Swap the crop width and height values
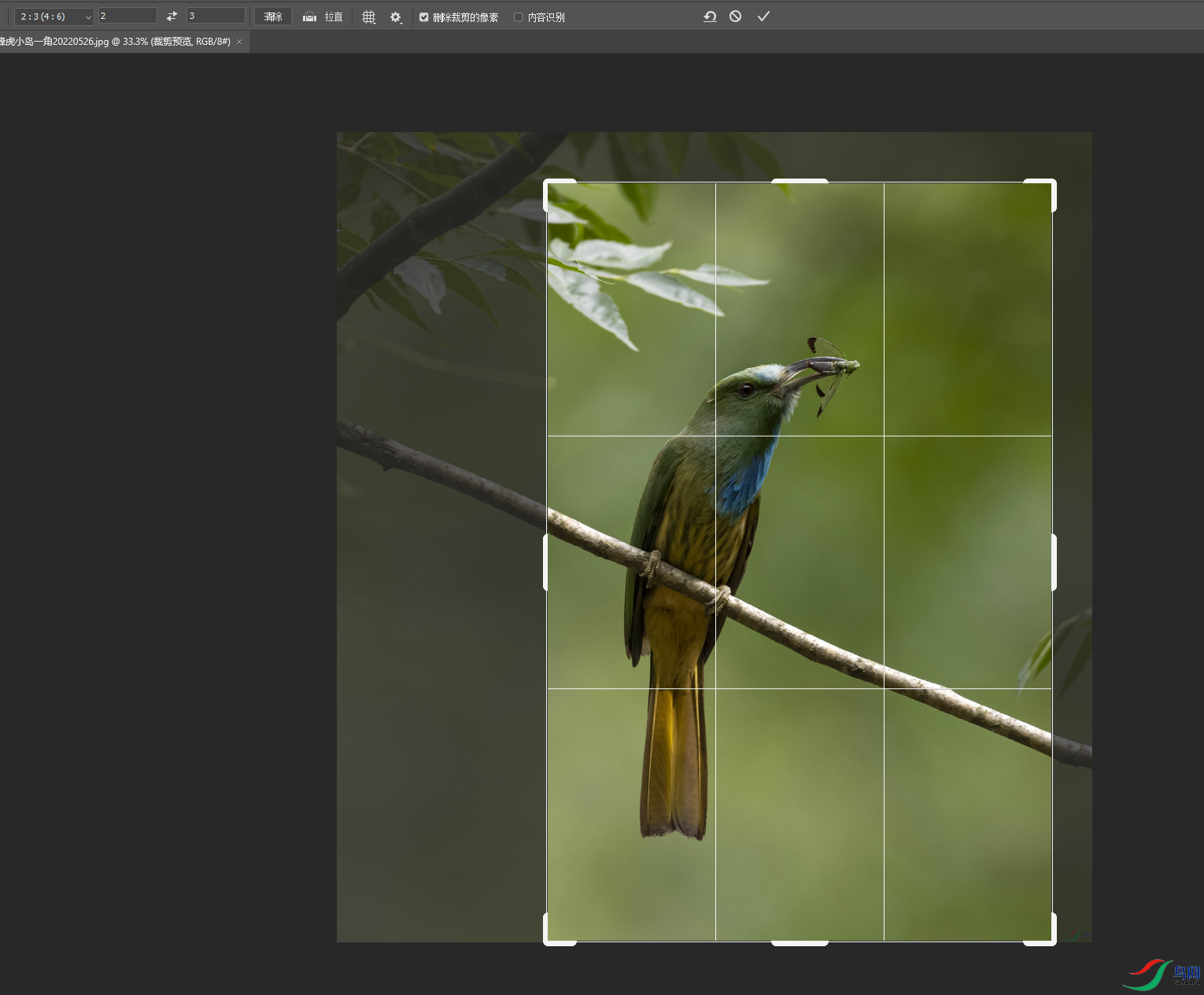 pyautogui.click(x=172, y=17)
